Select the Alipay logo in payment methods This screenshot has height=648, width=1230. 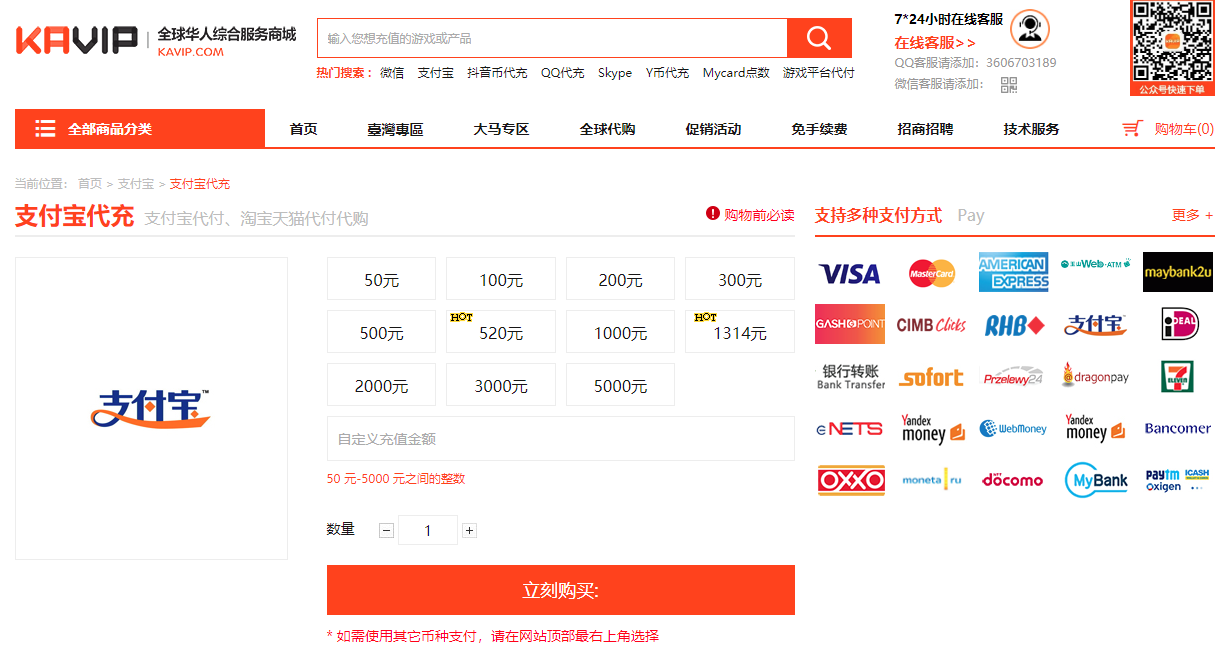1096,325
